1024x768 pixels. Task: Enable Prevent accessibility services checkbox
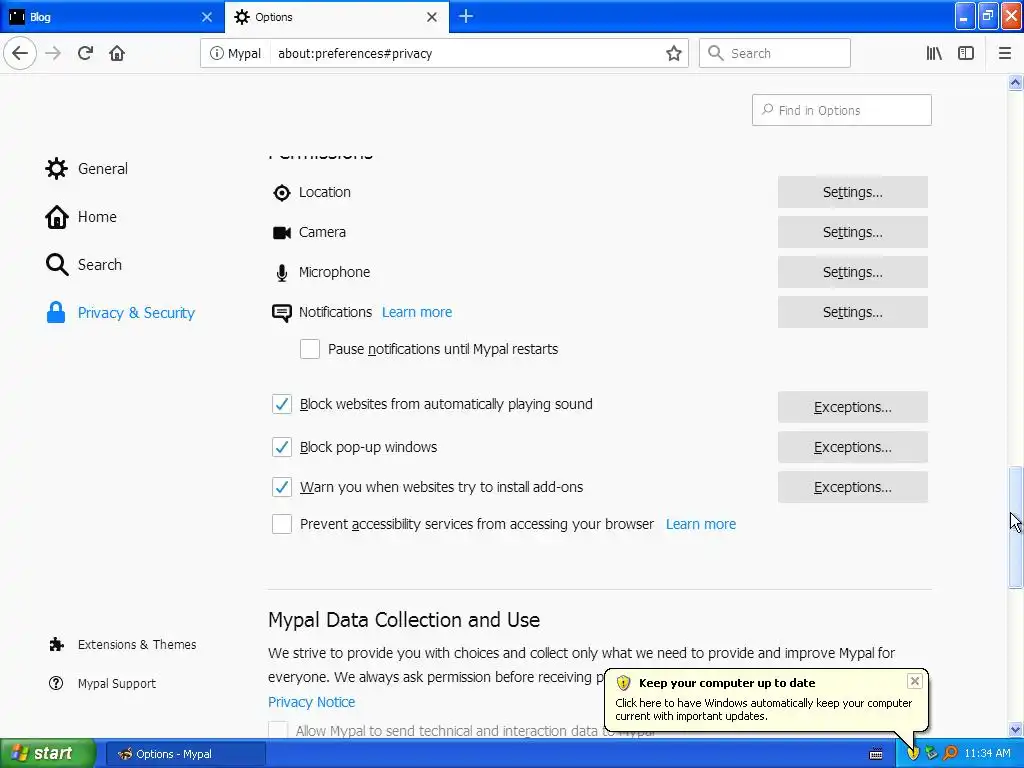coord(281,524)
